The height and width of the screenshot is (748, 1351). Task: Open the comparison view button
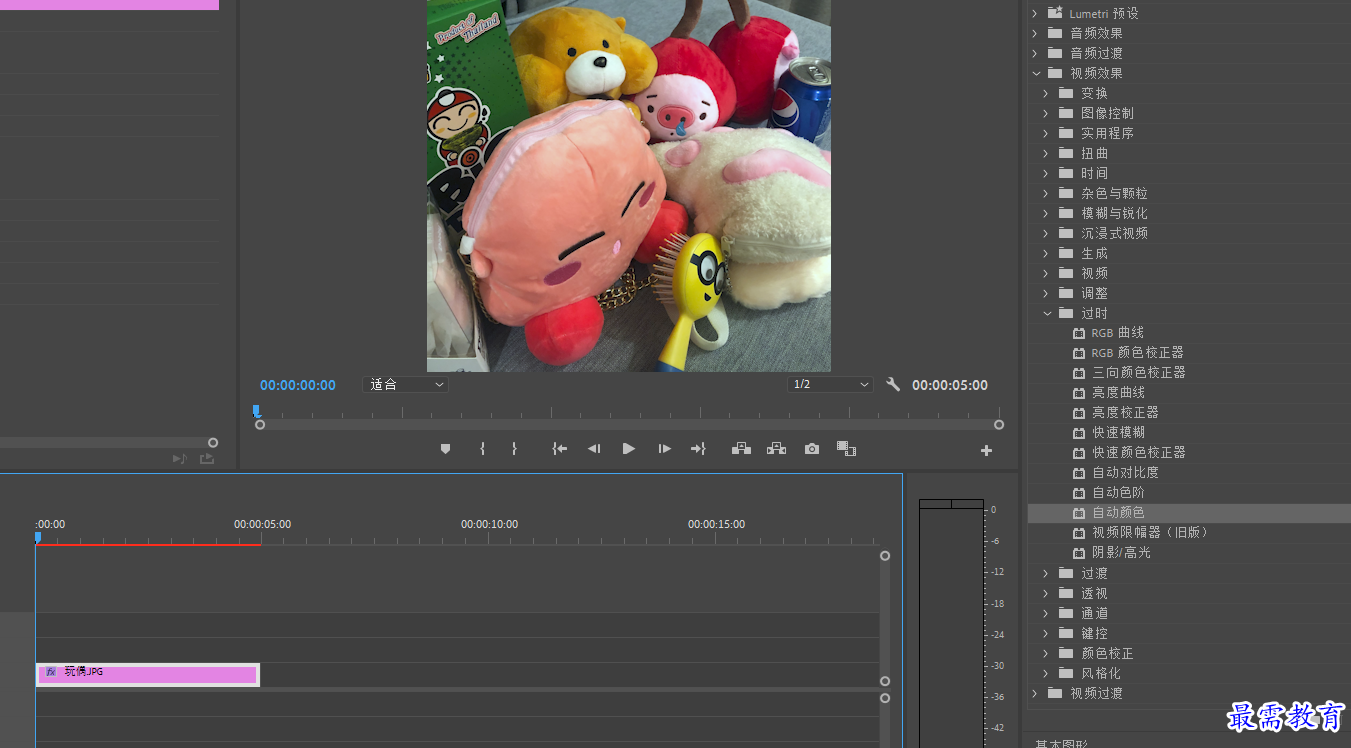click(x=846, y=449)
